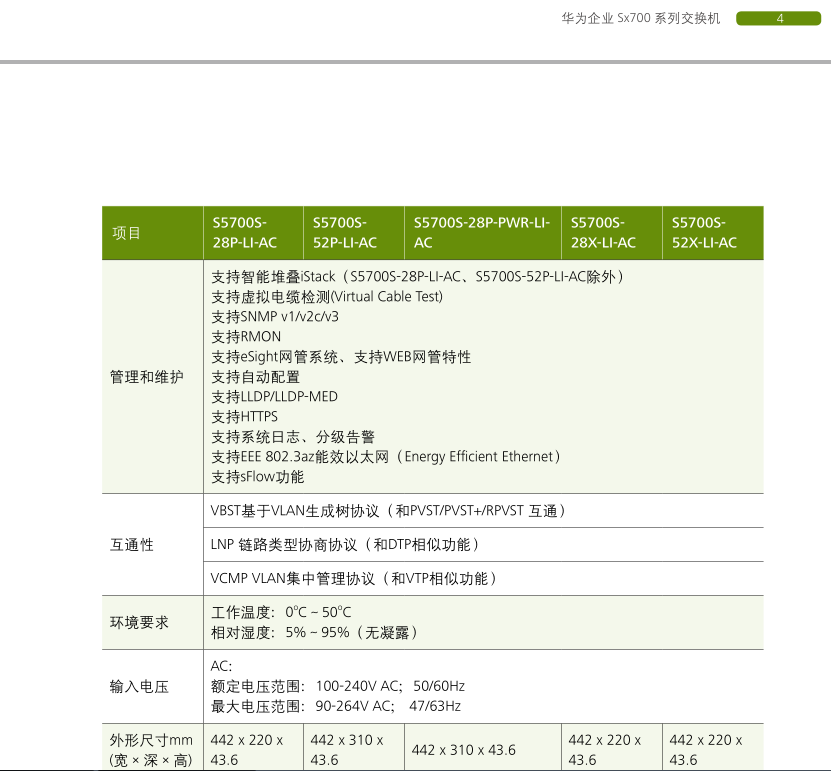The image size is (831, 771).
Task: Select the row label "输入电压"
Action: (139, 687)
